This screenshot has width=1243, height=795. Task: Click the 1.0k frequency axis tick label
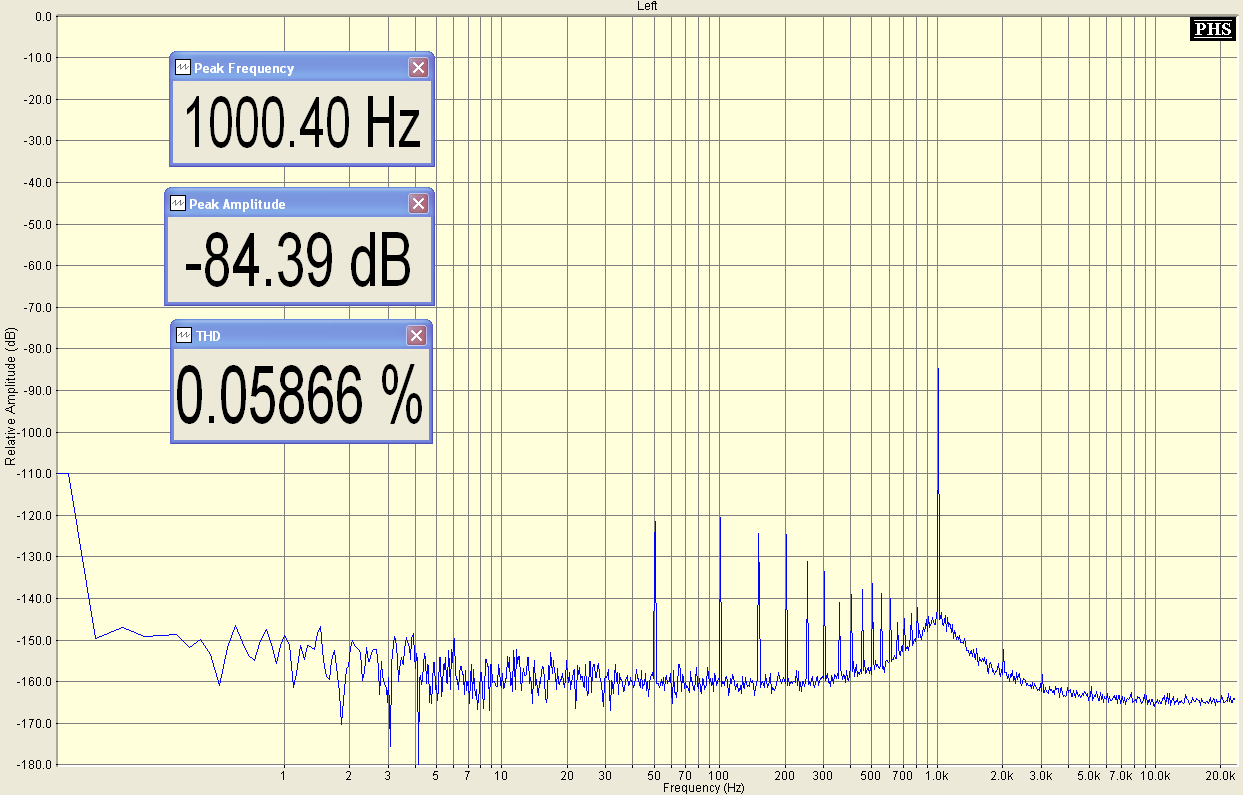tap(937, 776)
